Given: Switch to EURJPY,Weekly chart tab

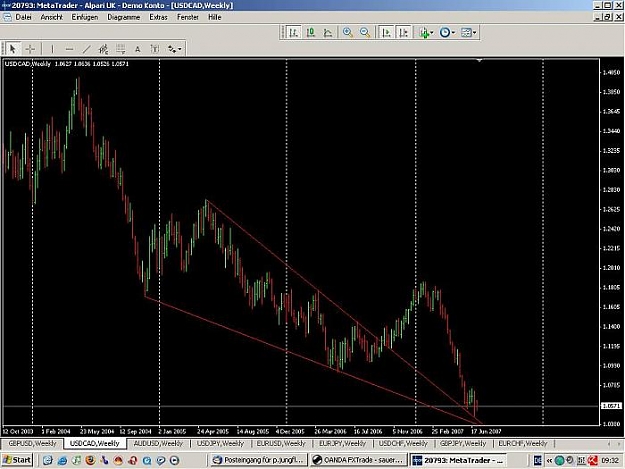Looking at the screenshot, I should coord(342,443).
